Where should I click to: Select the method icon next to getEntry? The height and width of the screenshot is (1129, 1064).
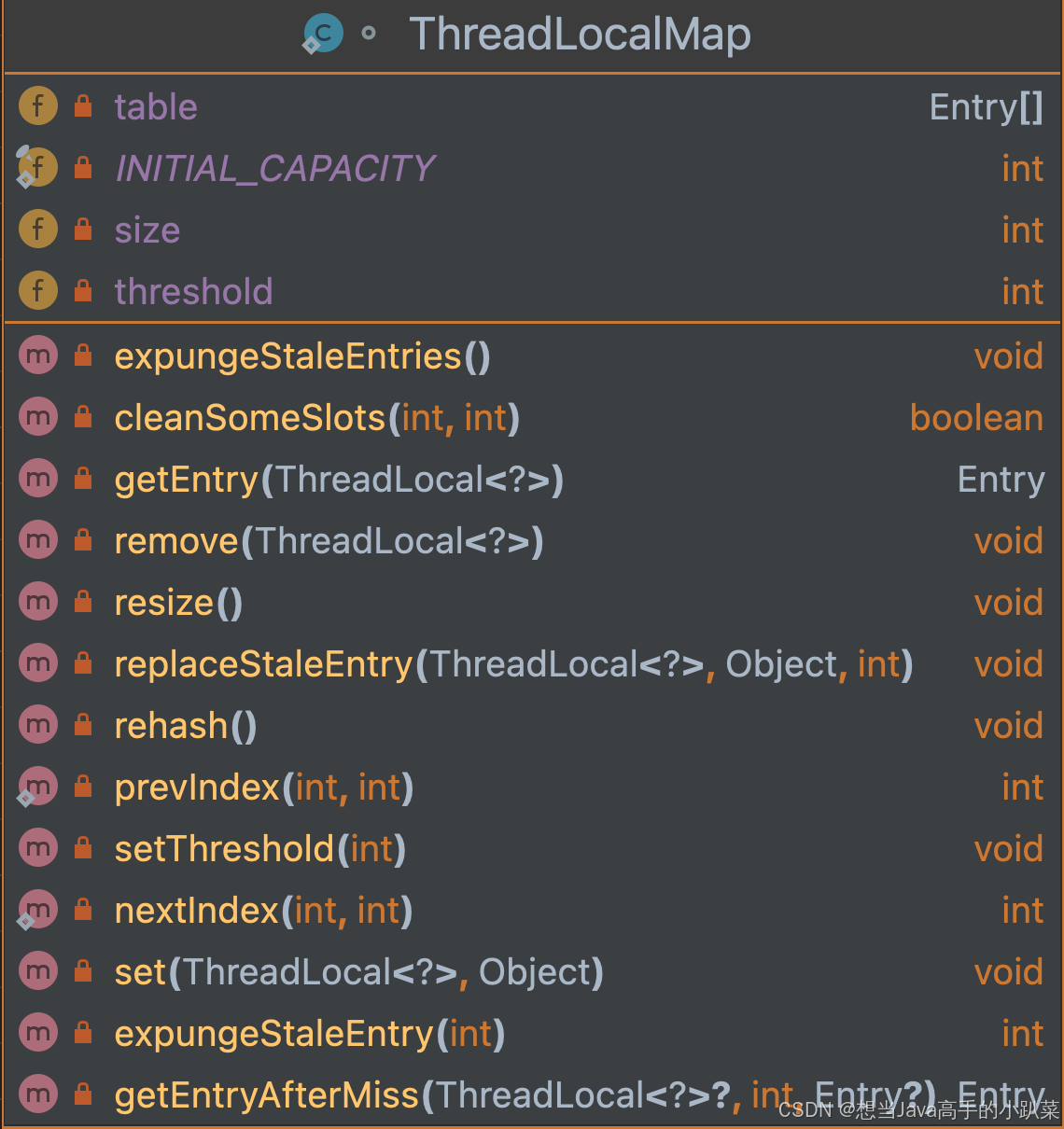37,479
